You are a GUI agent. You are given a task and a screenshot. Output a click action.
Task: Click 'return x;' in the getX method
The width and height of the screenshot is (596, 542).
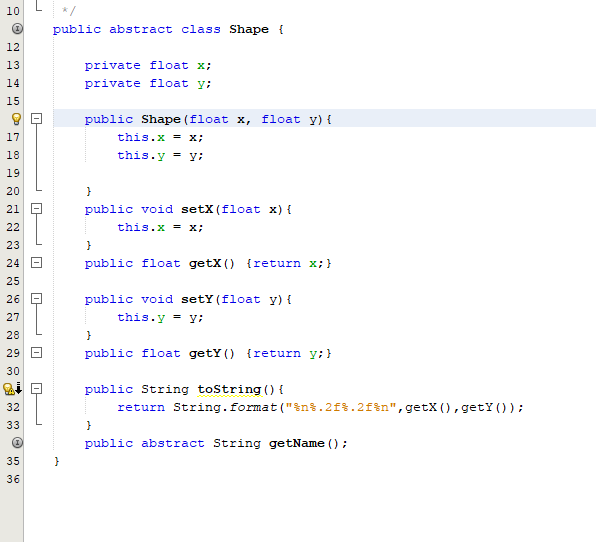click(x=288, y=263)
